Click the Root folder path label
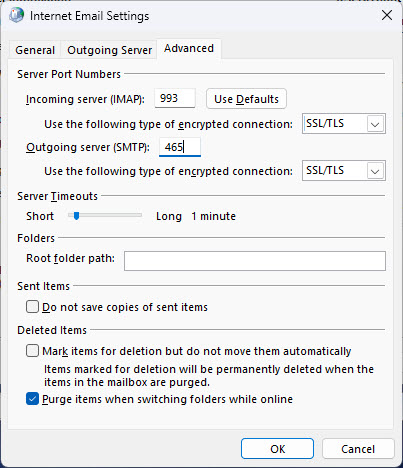 (x=70, y=258)
